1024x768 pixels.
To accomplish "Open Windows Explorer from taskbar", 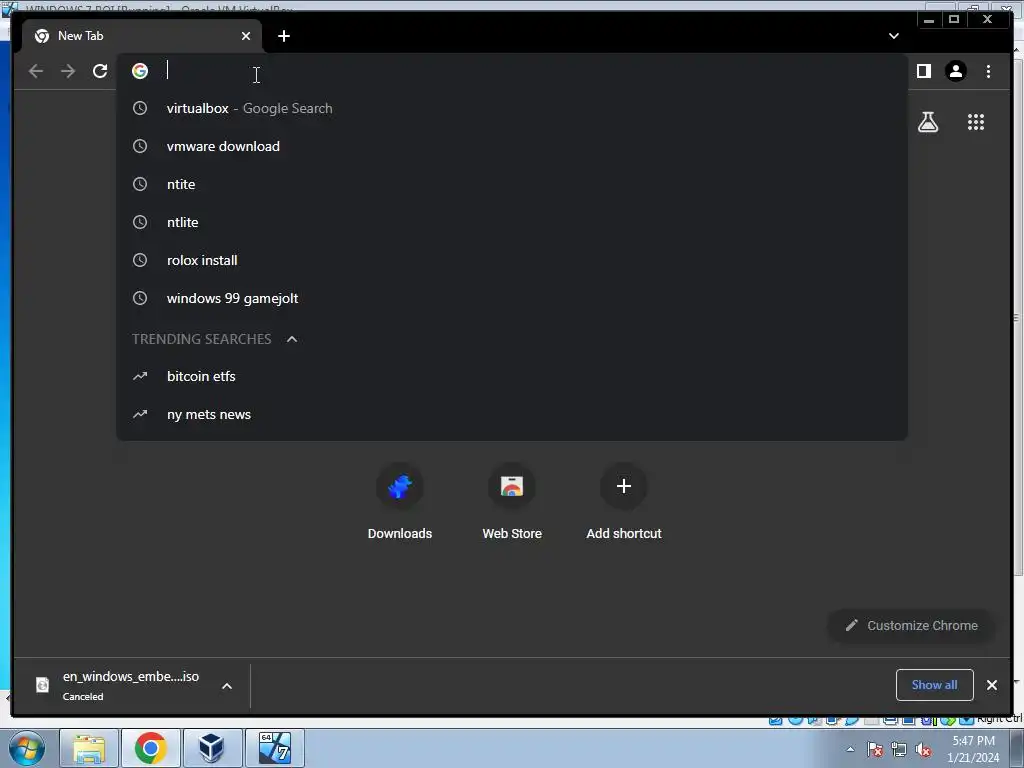I will 89,748.
